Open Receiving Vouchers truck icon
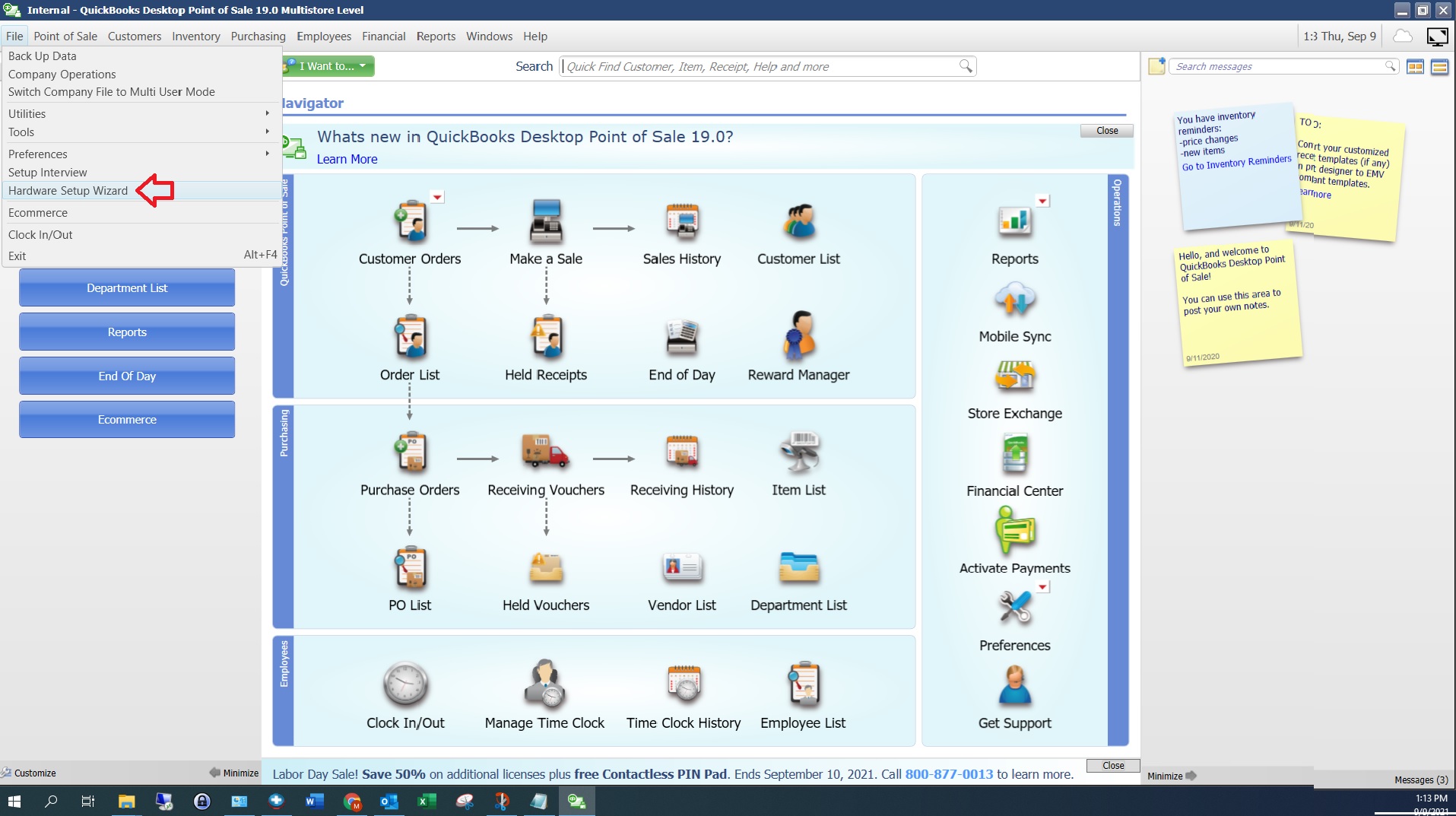This screenshot has height=816, width=1456. 546,451
